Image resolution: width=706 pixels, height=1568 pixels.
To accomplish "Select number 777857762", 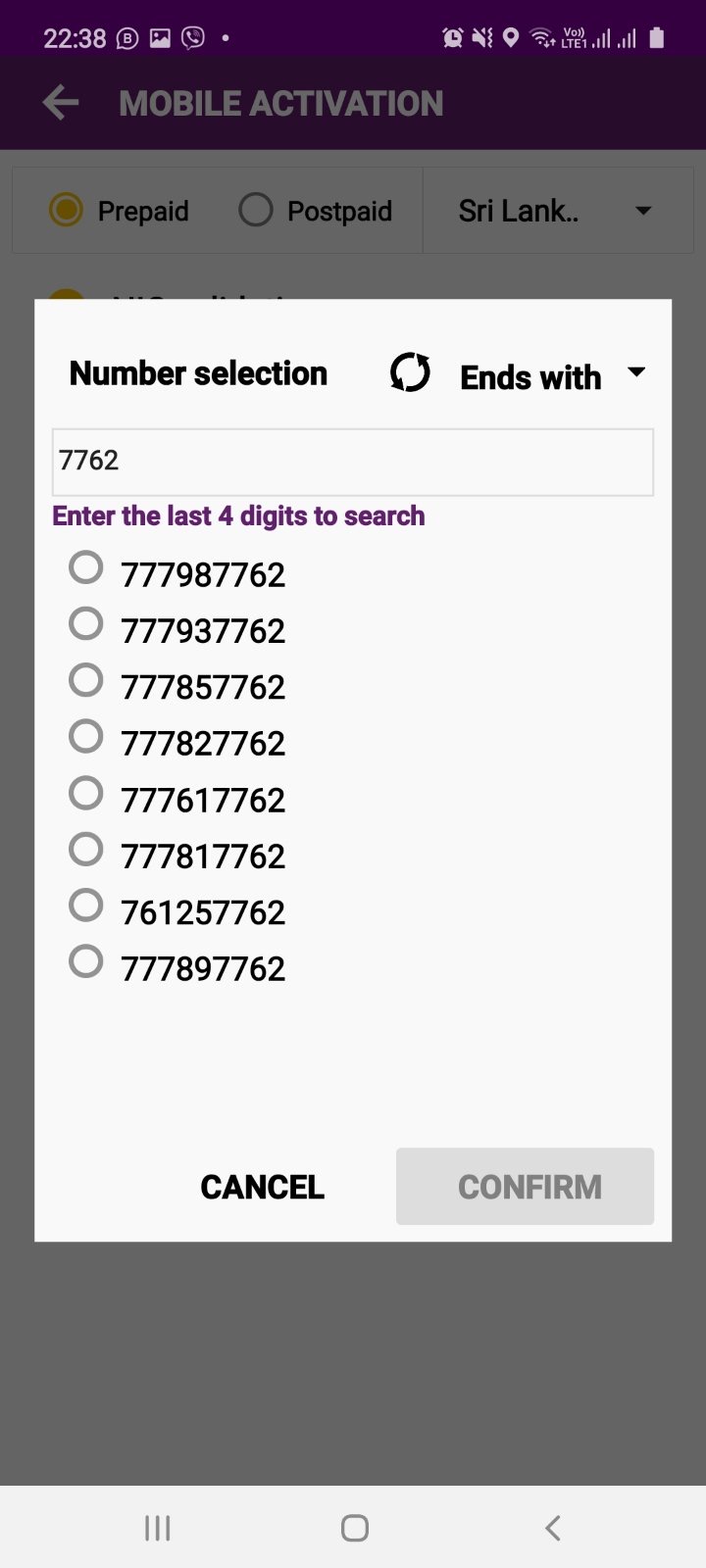I will (x=176, y=685).
